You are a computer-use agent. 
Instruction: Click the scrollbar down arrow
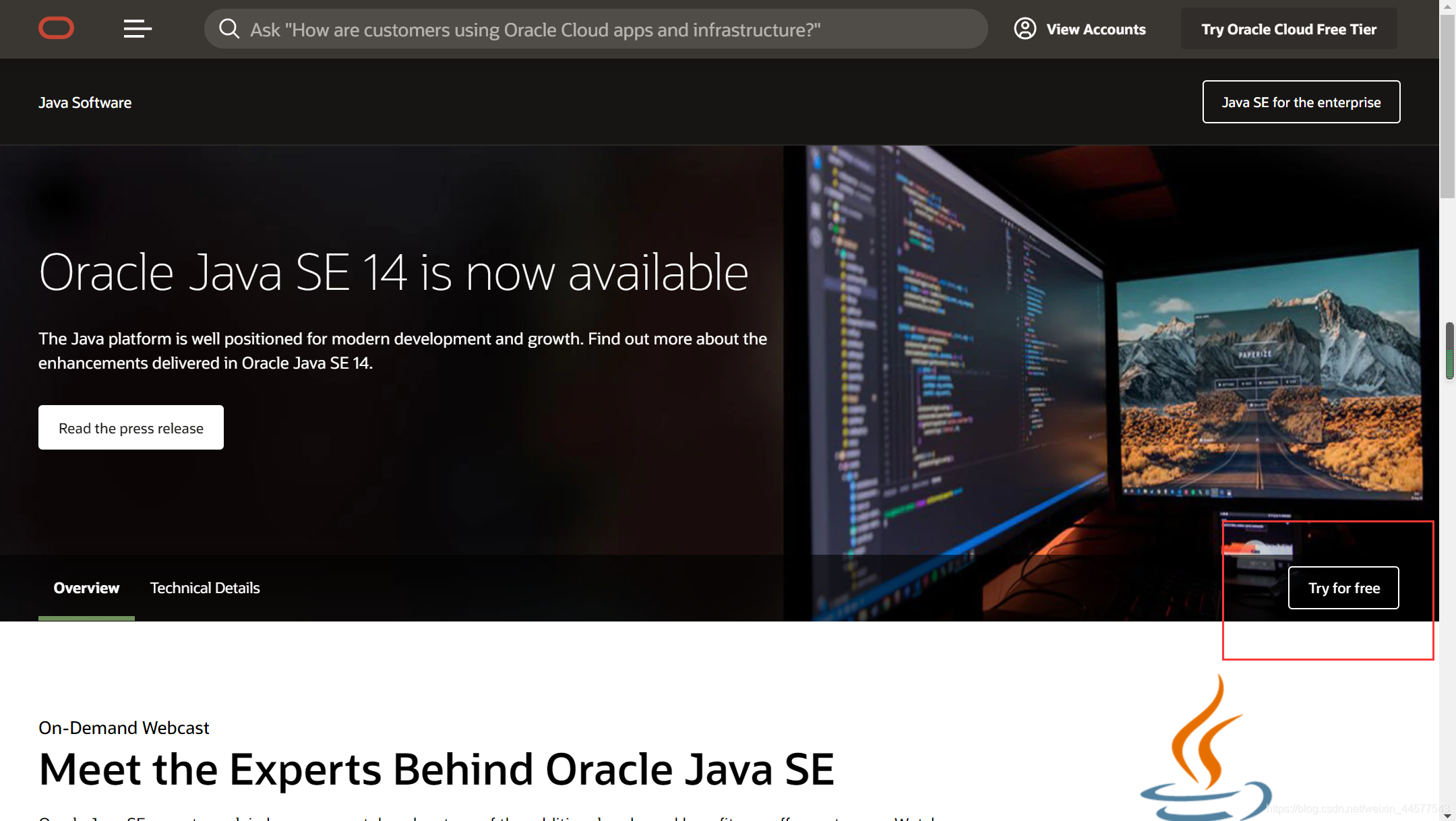[1447, 815]
